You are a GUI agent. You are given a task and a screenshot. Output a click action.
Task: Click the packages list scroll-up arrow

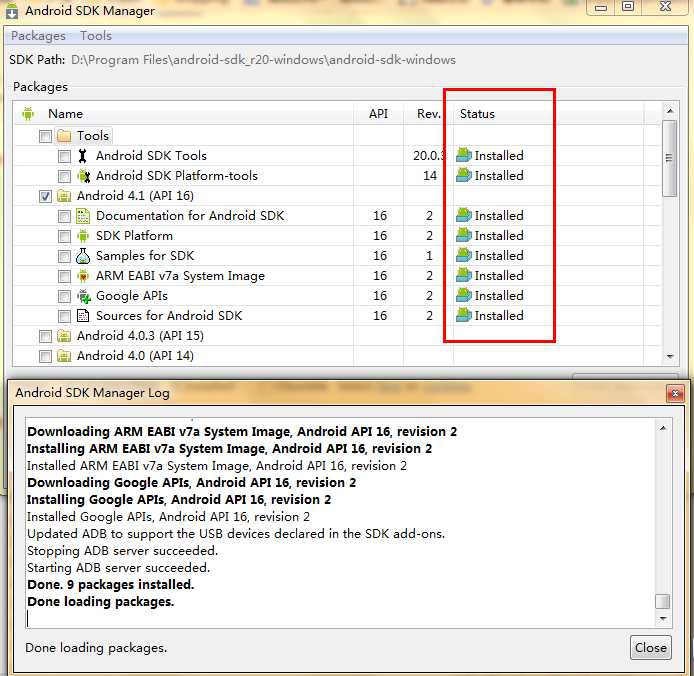tap(670, 111)
